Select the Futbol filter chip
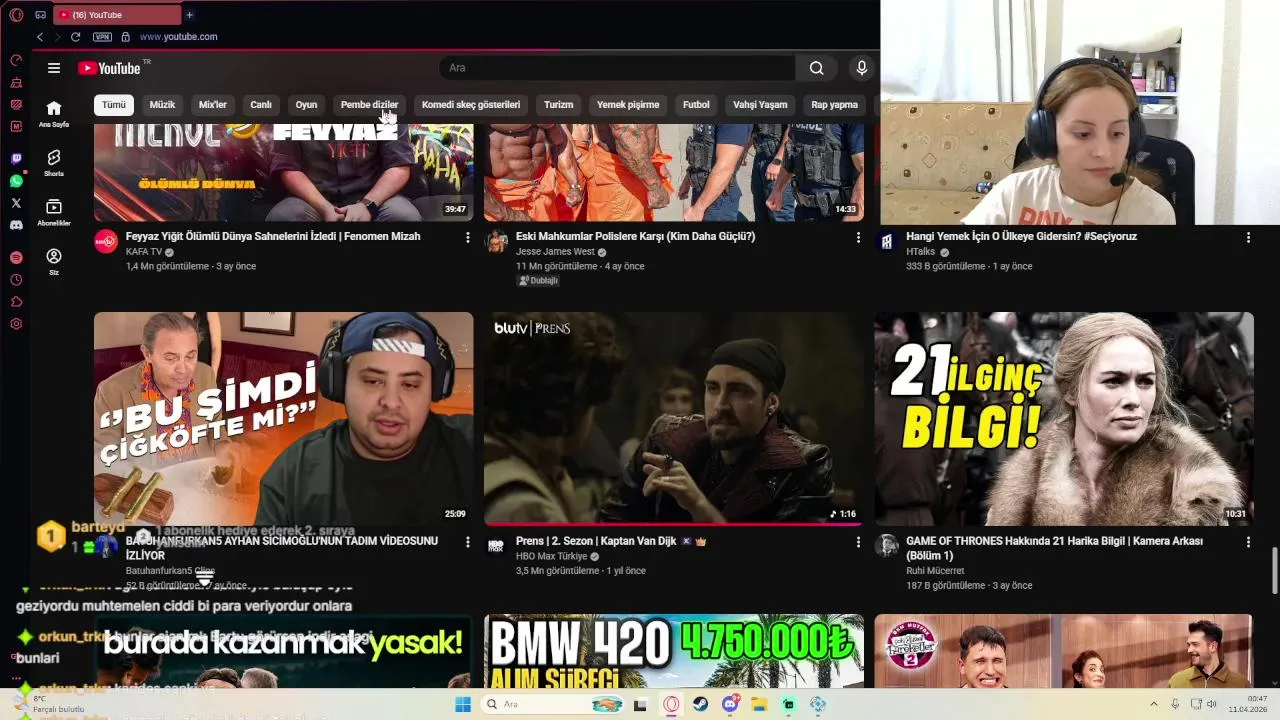Screen dimensions: 1280x720 click(x=696, y=105)
